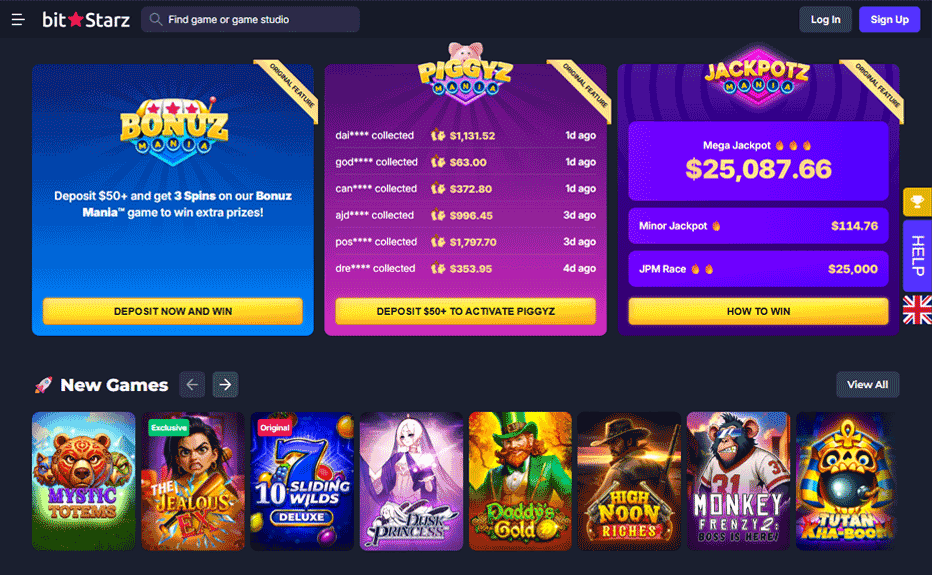The width and height of the screenshot is (932, 575).
Task: Click the bitStarz logo
Action: [86, 20]
